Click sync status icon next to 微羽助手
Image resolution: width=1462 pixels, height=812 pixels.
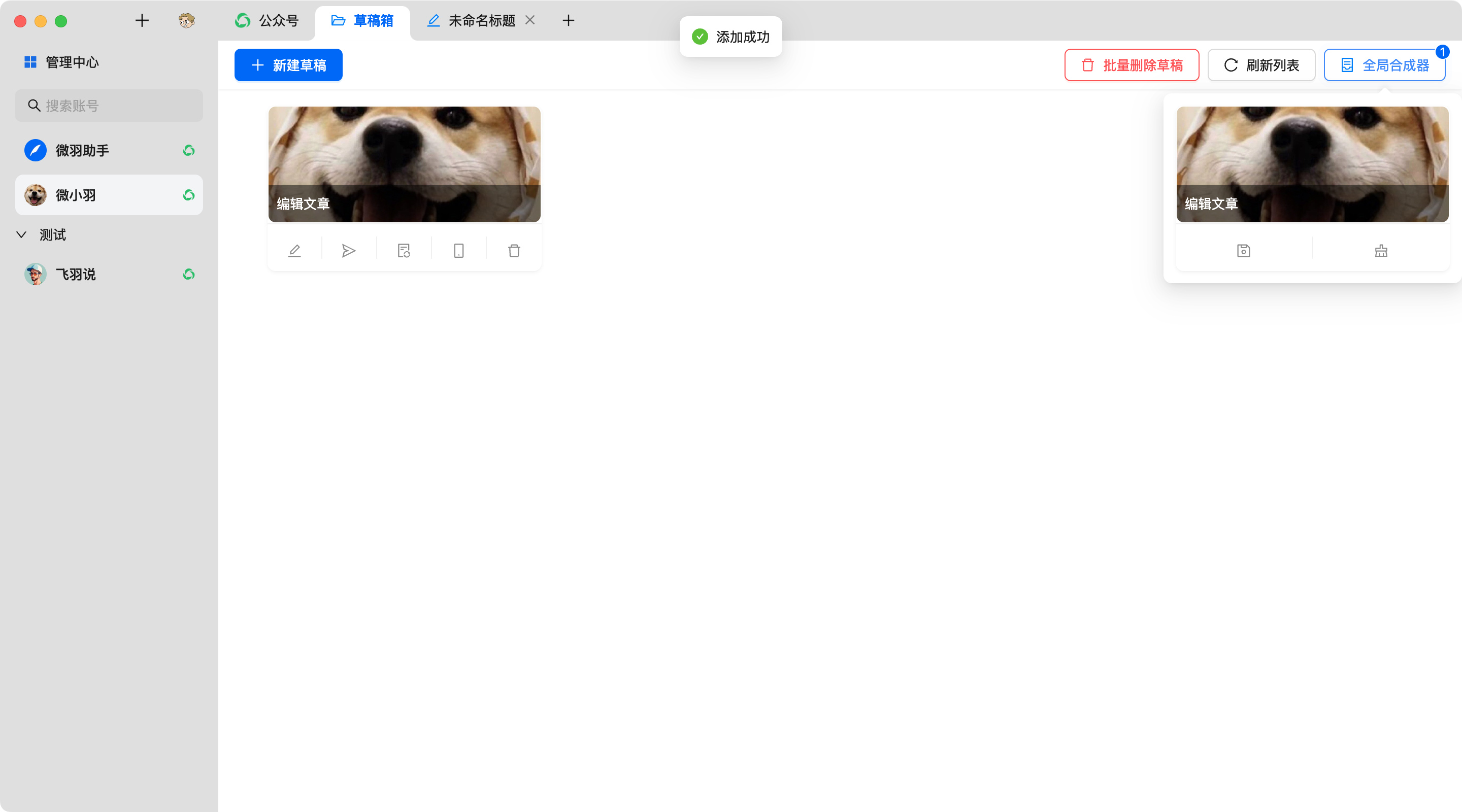[x=189, y=150]
